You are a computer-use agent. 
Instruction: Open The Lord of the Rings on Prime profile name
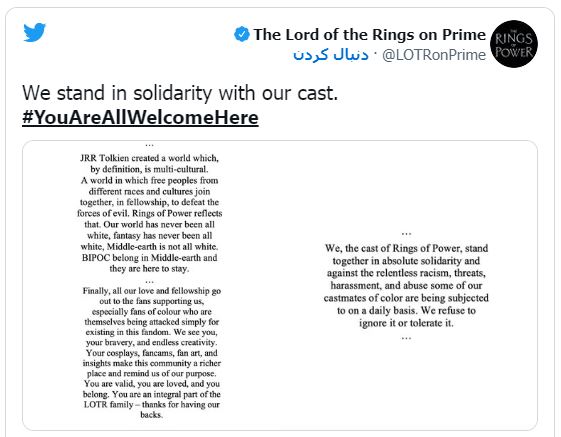[370, 34]
